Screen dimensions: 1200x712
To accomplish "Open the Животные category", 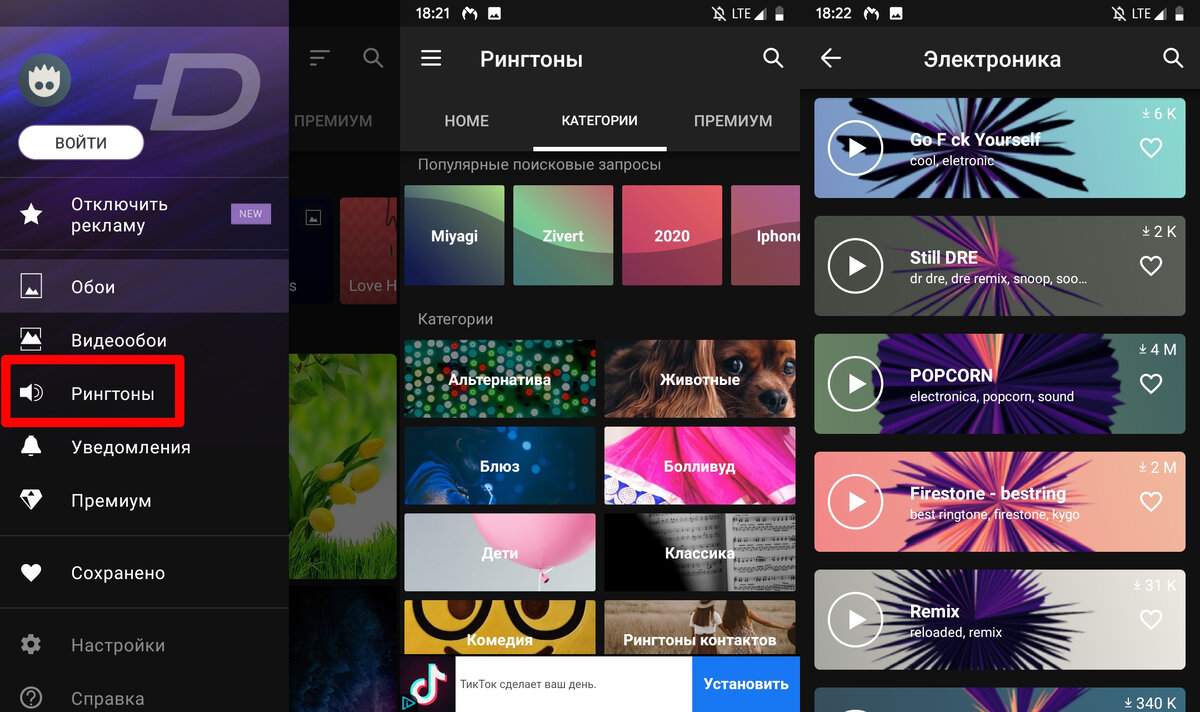I will (700, 379).
